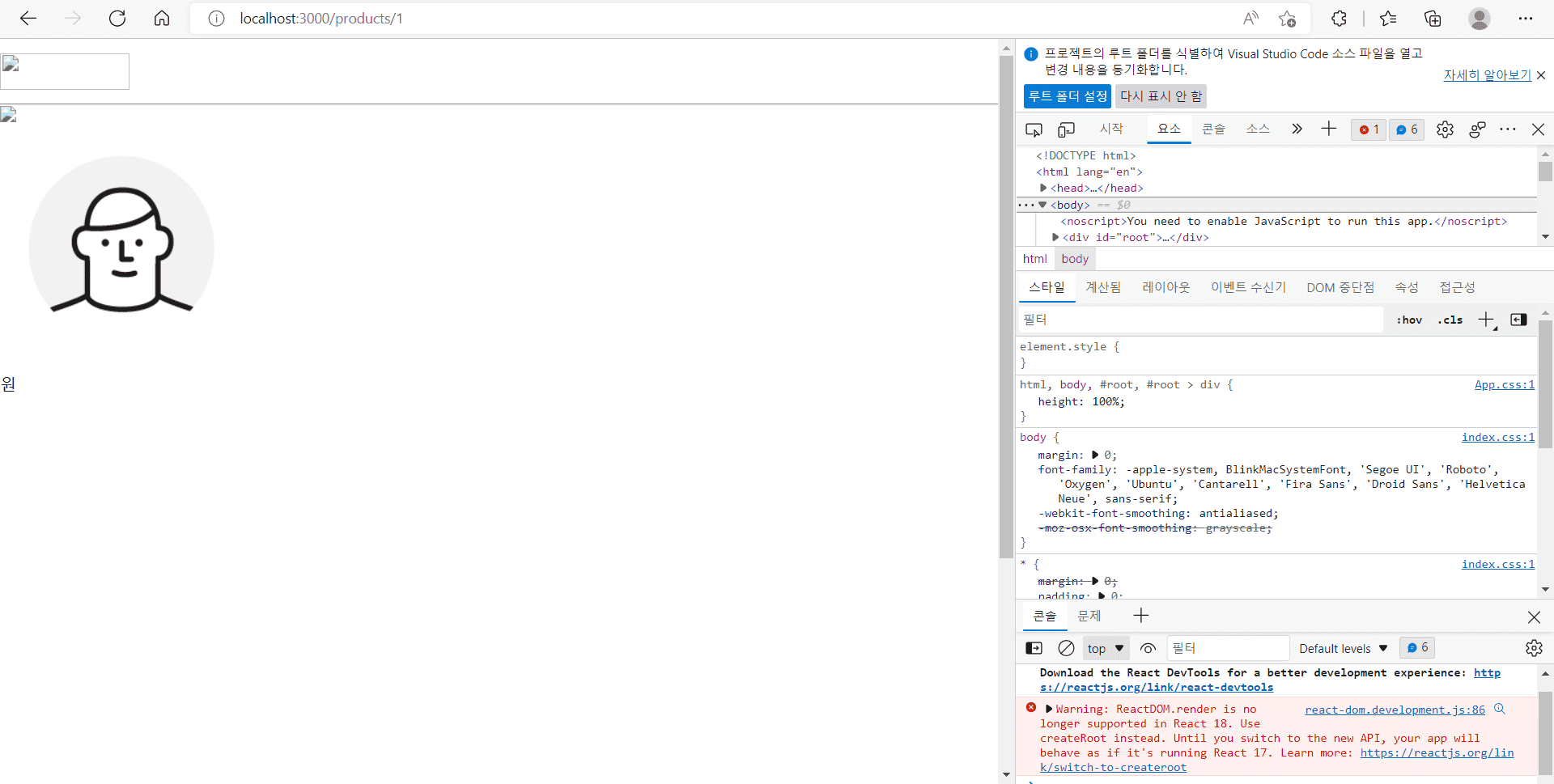Open the 자세히 알아보기 link
The height and width of the screenshot is (784, 1554).
coord(1488,75)
